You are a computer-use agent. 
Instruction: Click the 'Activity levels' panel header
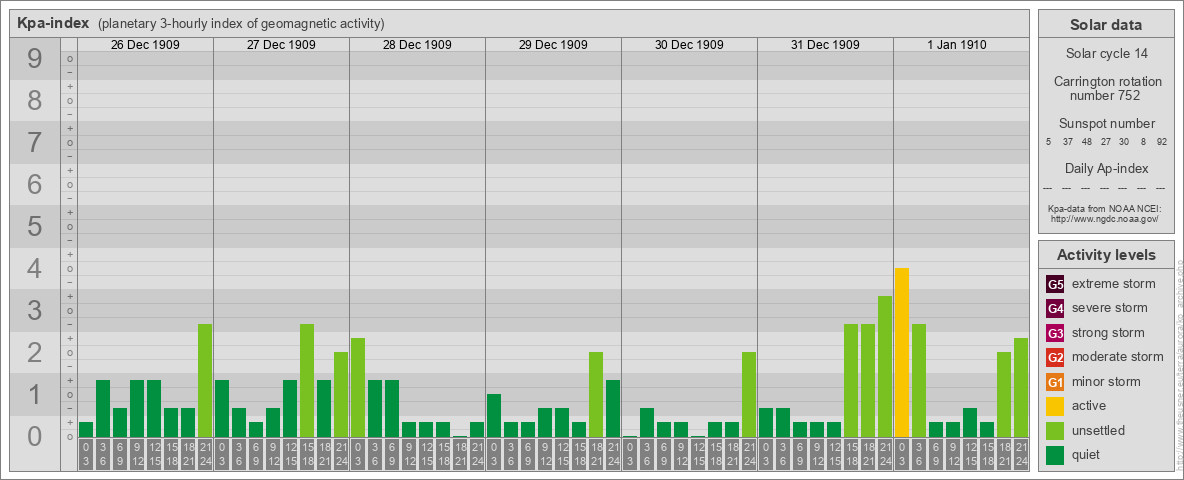coord(1106,255)
